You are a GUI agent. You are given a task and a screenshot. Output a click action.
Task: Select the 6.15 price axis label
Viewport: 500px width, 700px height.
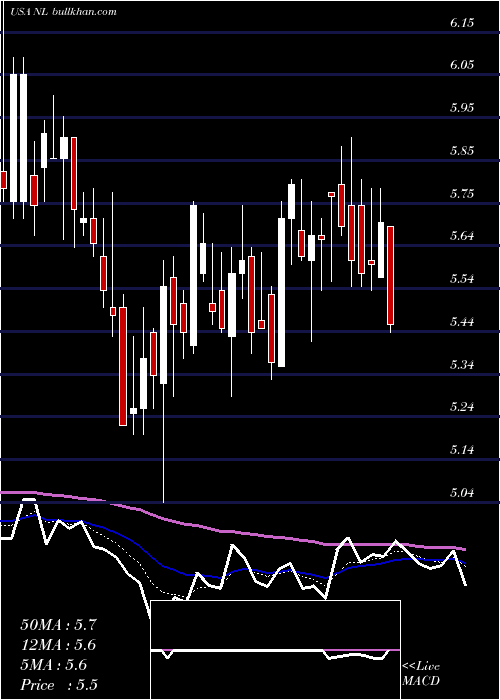[462, 23]
